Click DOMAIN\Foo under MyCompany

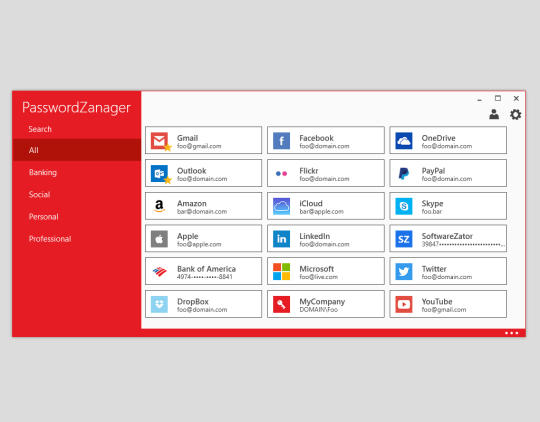coord(318,310)
